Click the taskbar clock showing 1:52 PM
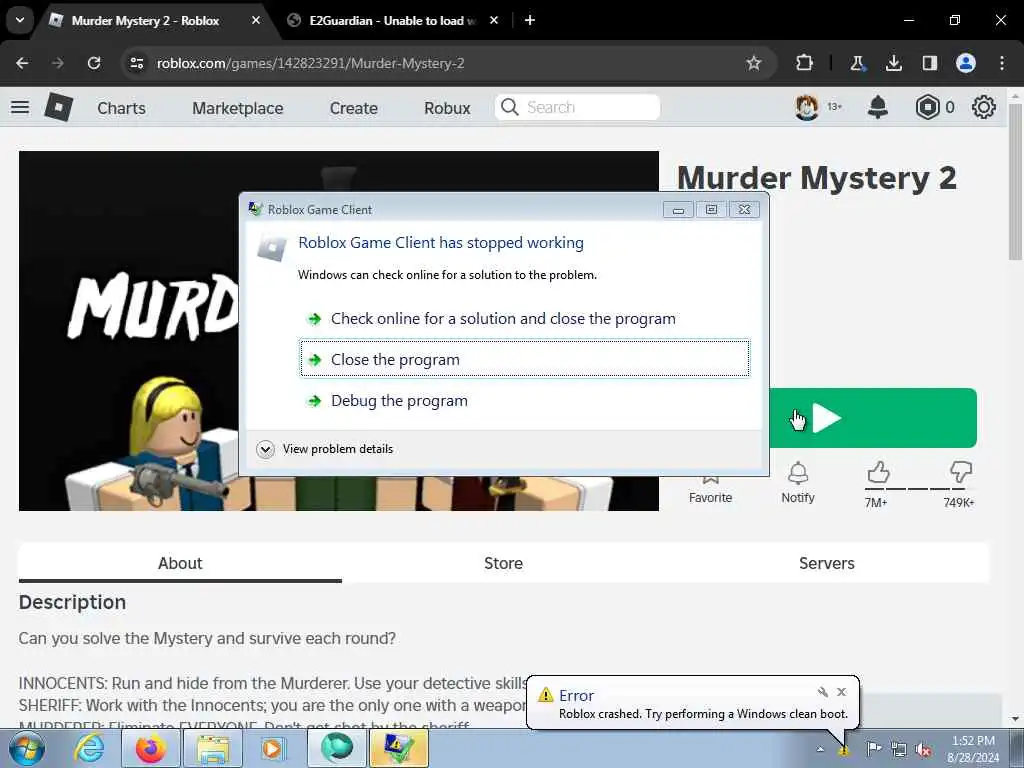The width and height of the screenshot is (1024, 768). click(973, 748)
